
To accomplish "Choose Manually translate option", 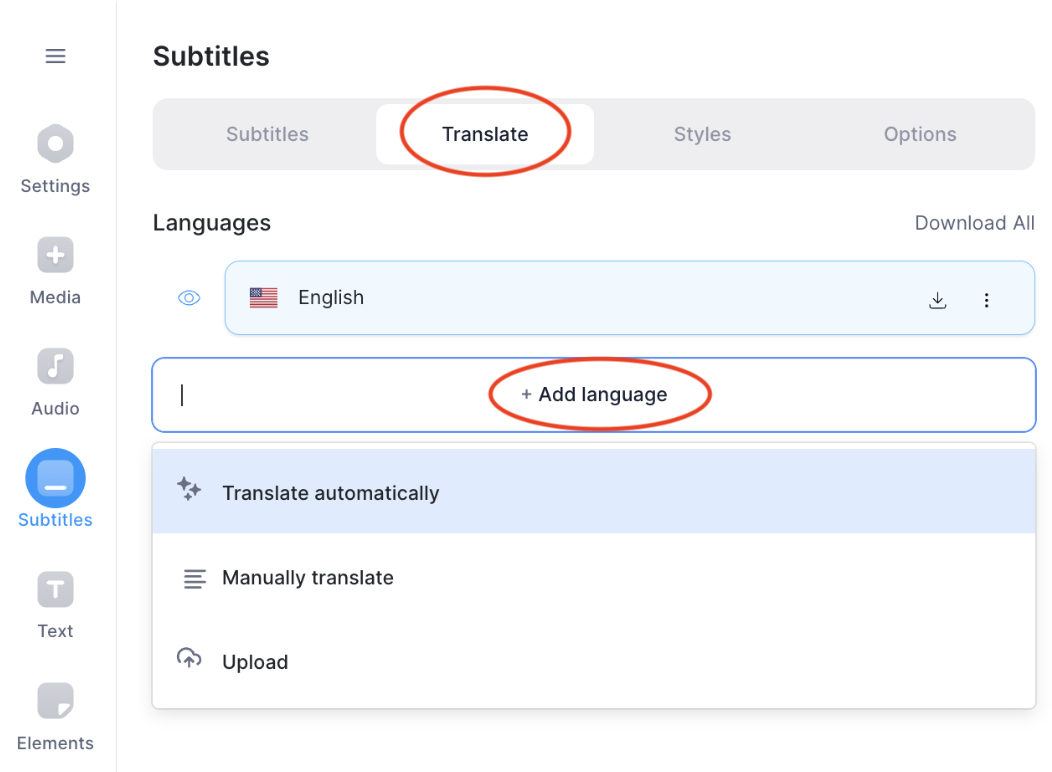I will tap(594, 577).
